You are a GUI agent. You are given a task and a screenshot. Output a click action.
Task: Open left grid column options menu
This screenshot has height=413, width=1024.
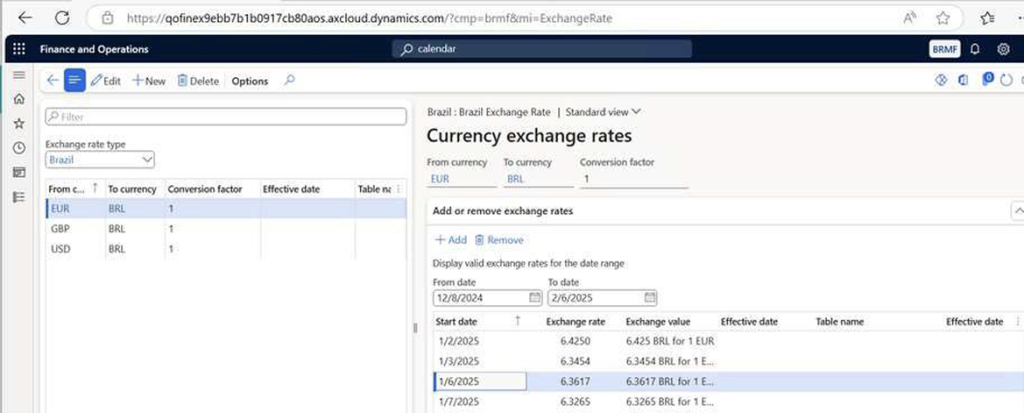pyautogui.click(x=400, y=189)
